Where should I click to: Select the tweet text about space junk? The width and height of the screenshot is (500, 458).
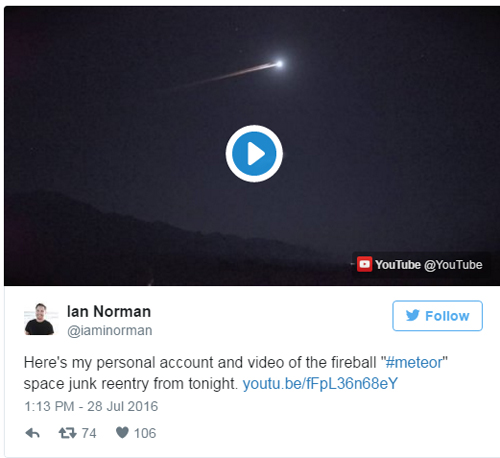click(236, 373)
